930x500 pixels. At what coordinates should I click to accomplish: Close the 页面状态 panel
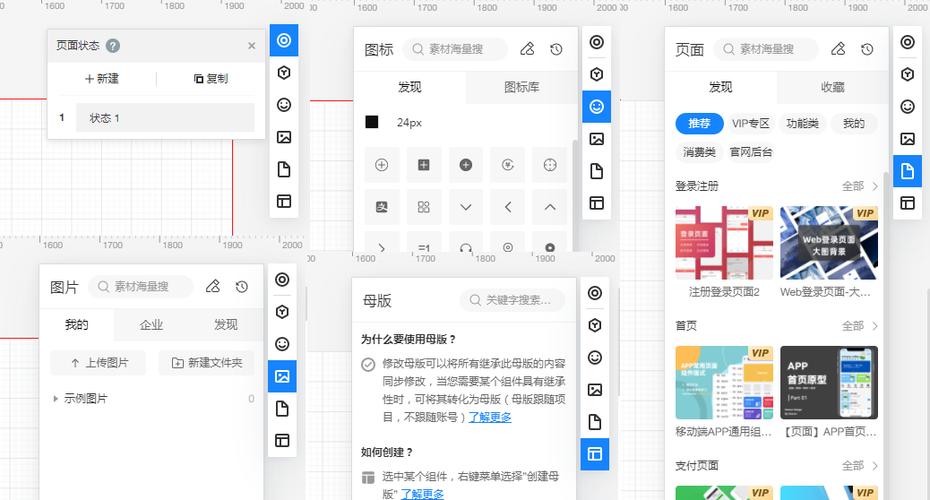[x=251, y=46]
